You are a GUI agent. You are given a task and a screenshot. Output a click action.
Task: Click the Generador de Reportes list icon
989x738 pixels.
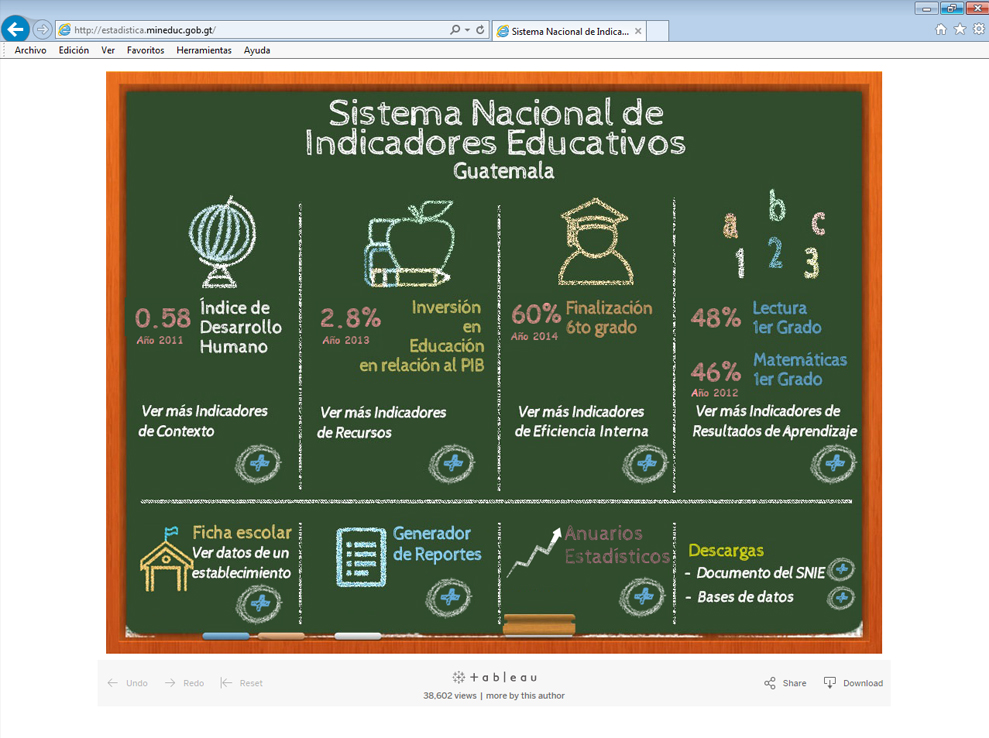point(361,556)
